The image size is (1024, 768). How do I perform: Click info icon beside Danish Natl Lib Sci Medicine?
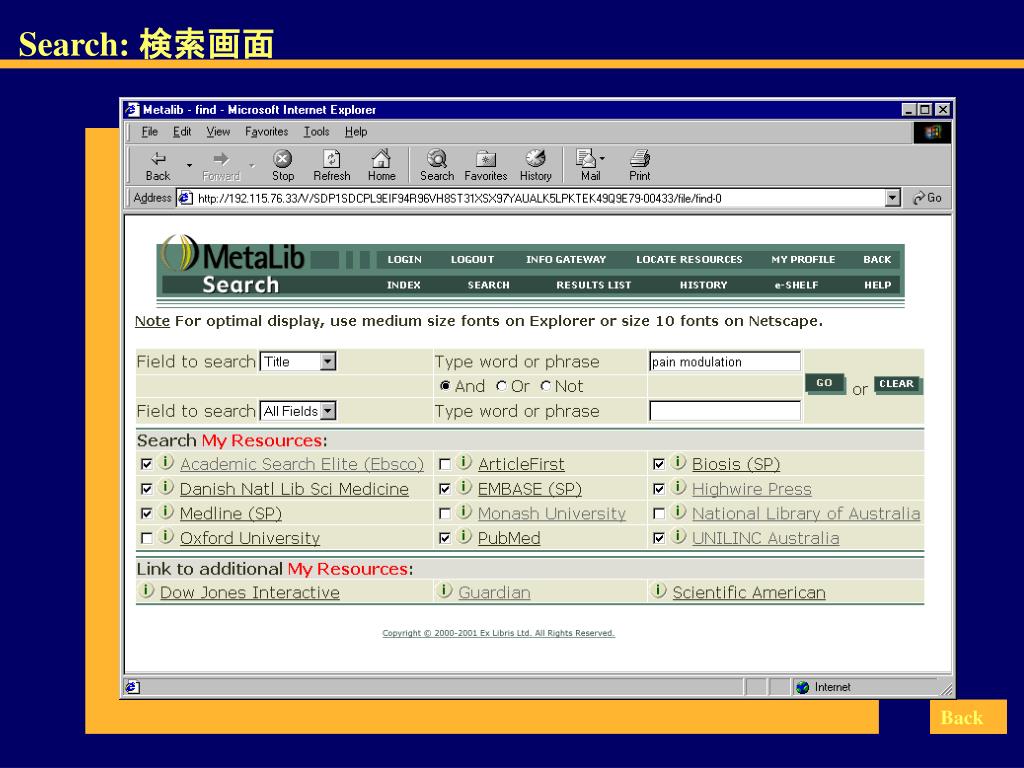click(167, 487)
